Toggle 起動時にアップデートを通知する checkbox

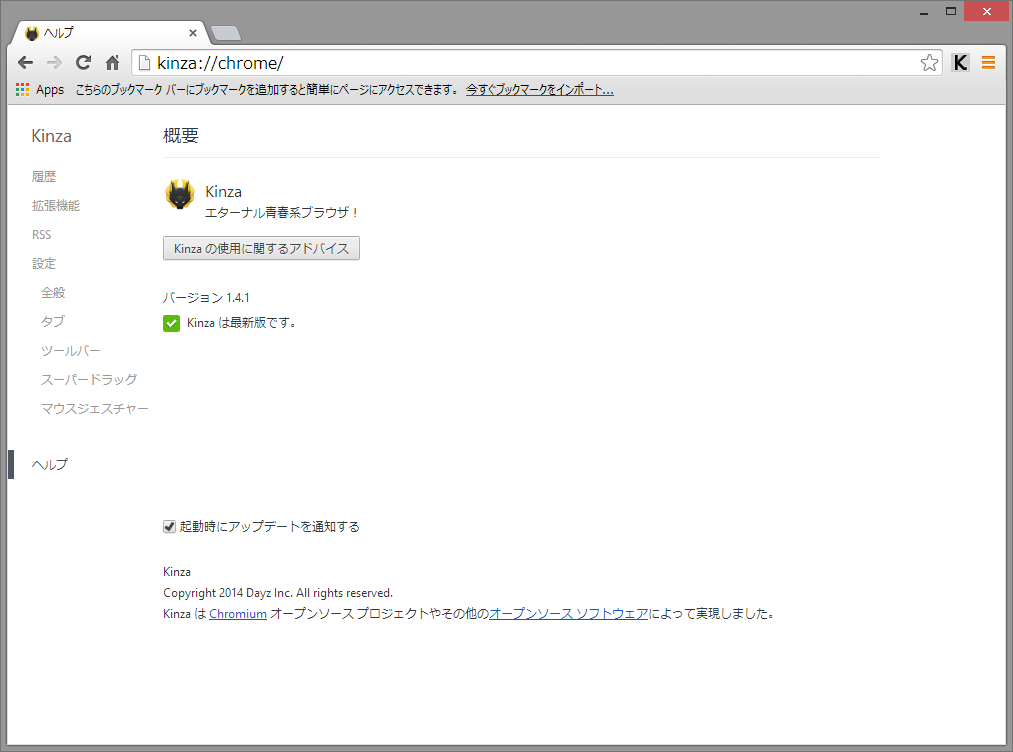(170, 526)
